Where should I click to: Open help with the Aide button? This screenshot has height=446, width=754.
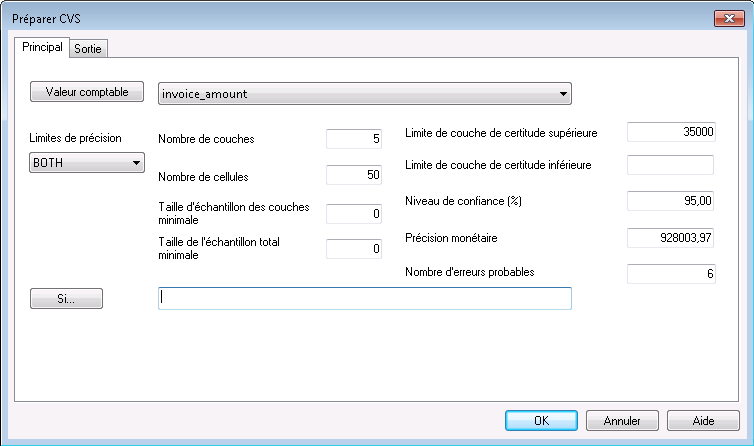click(703, 420)
